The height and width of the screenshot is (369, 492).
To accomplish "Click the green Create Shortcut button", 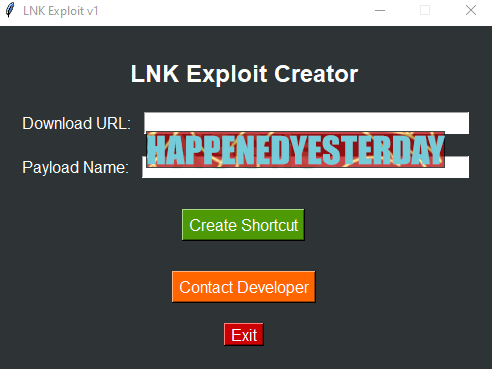I will point(243,225).
